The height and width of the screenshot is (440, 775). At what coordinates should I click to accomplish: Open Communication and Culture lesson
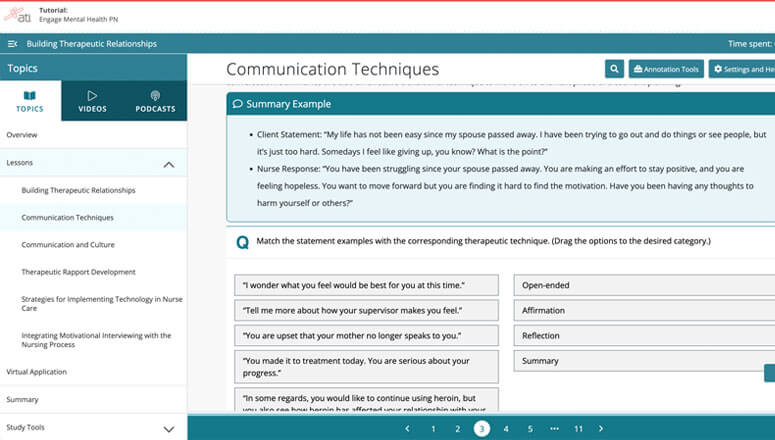click(x=68, y=245)
